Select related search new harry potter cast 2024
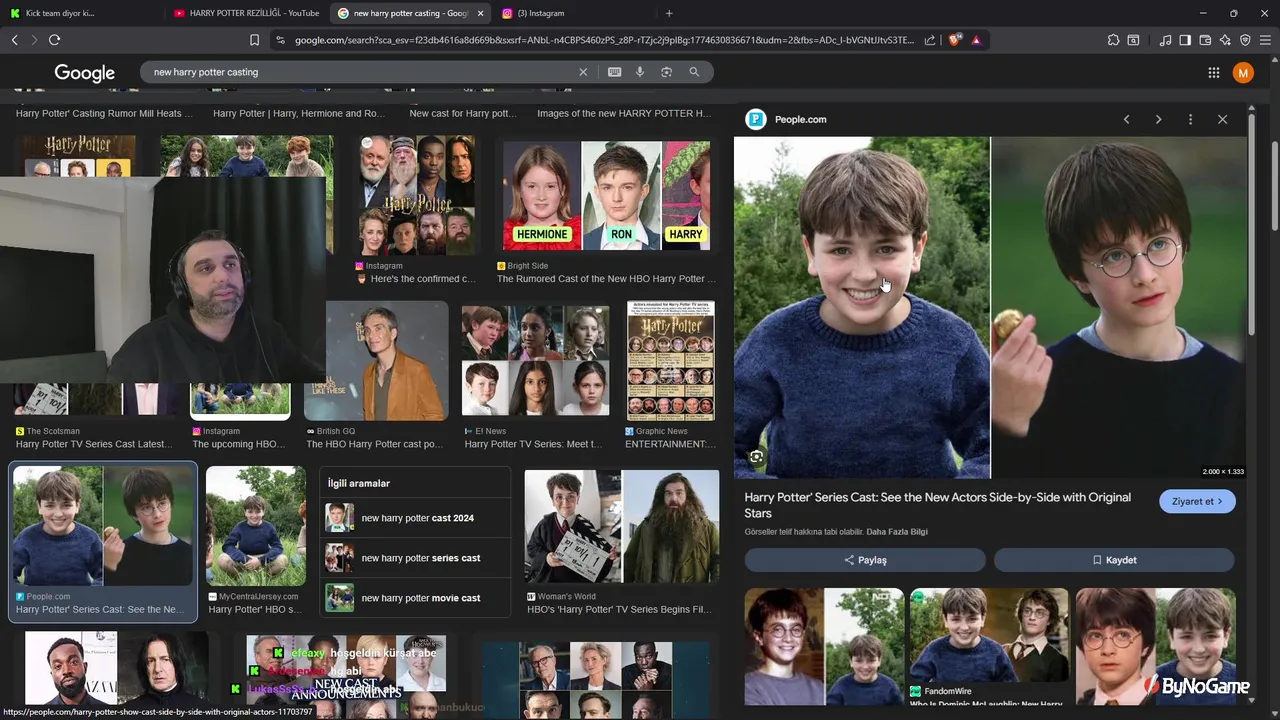1280x720 pixels. (417, 518)
